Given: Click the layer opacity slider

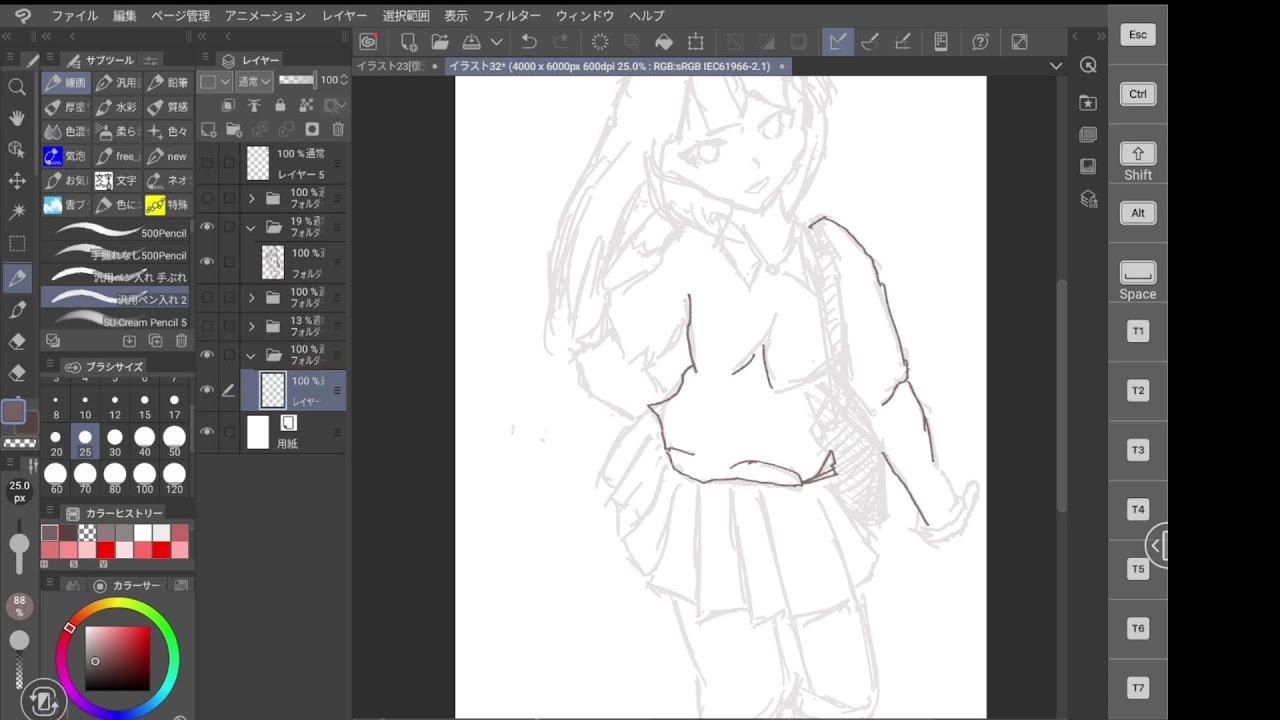Looking at the screenshot, I should (x=297, y=80).
